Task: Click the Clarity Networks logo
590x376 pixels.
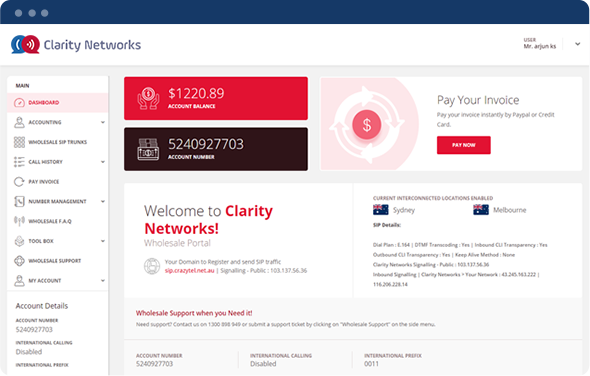Action: (76, 45)
